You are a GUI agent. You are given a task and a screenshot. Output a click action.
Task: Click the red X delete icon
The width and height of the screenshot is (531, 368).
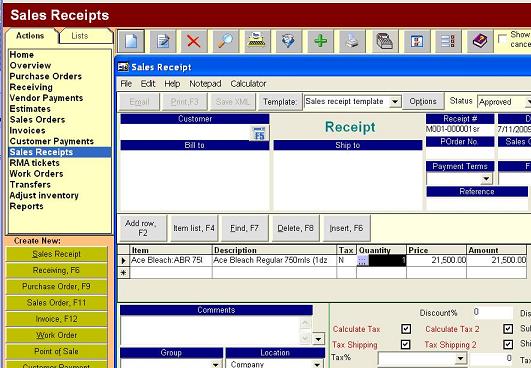(194, 41)
